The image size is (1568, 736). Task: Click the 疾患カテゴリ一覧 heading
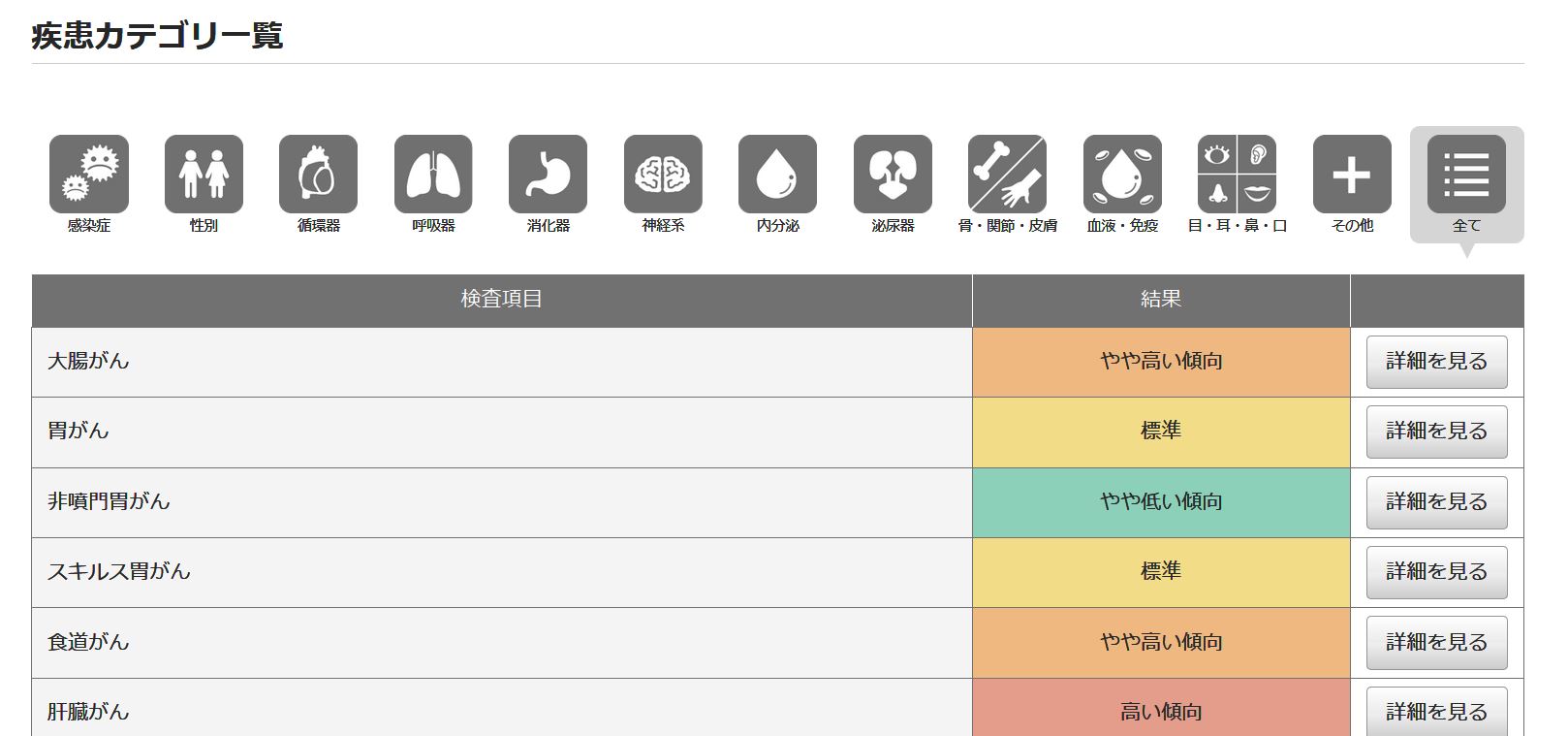pyautogui.click(x=157, y=36)
